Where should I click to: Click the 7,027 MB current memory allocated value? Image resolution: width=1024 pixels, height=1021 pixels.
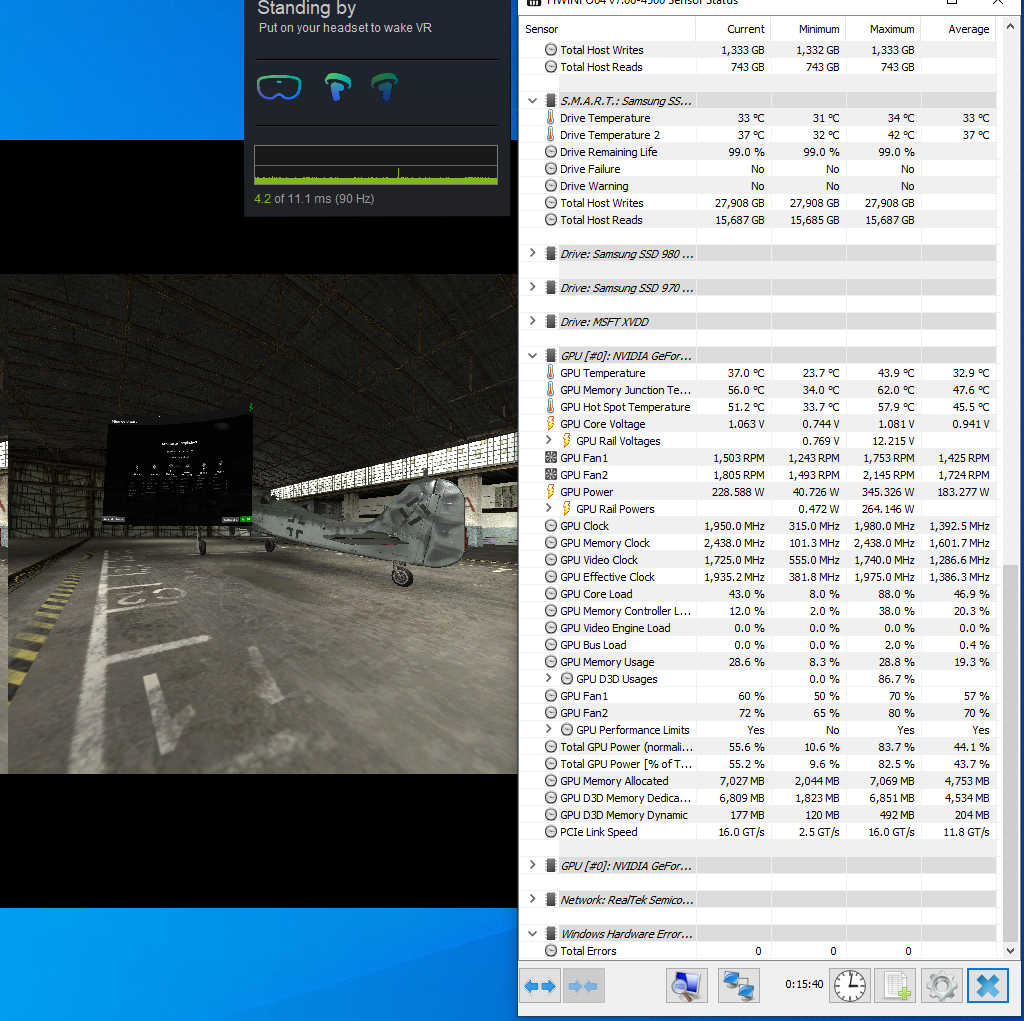742,781
